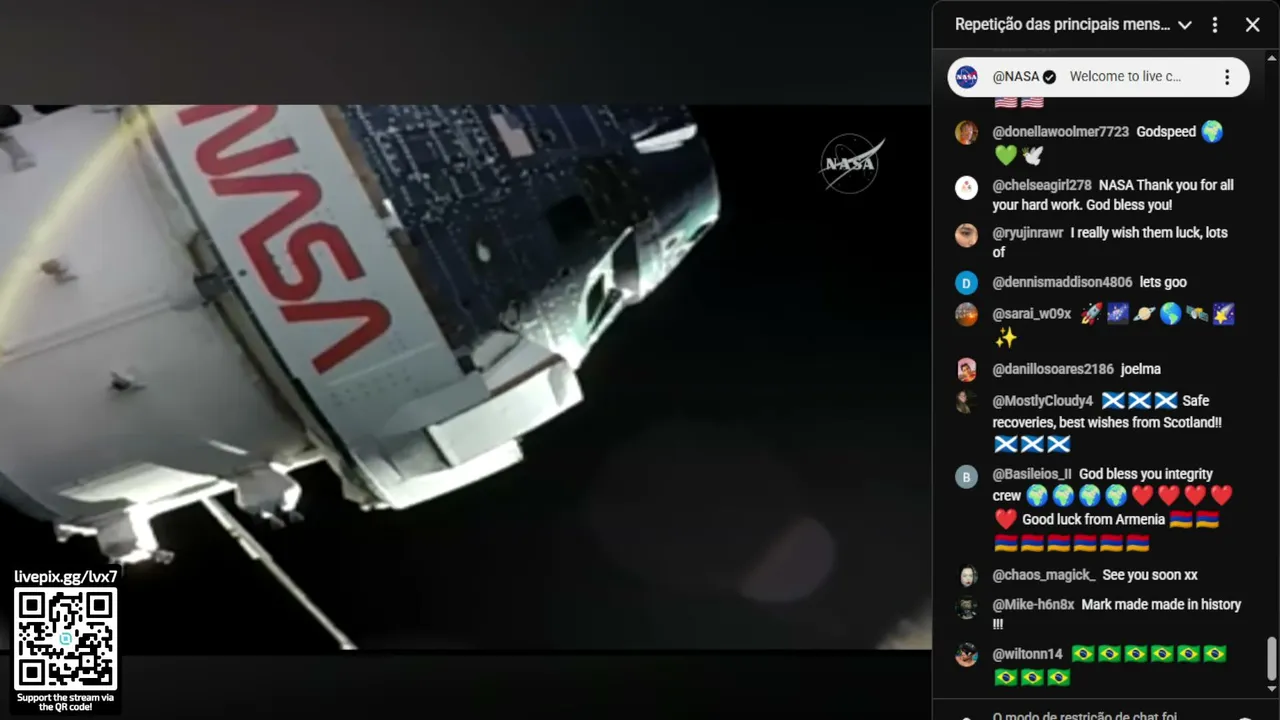Select username @chaos_magick_ in chat
The width and height of the screenshot is (1280, 720).
[1044, 575]
